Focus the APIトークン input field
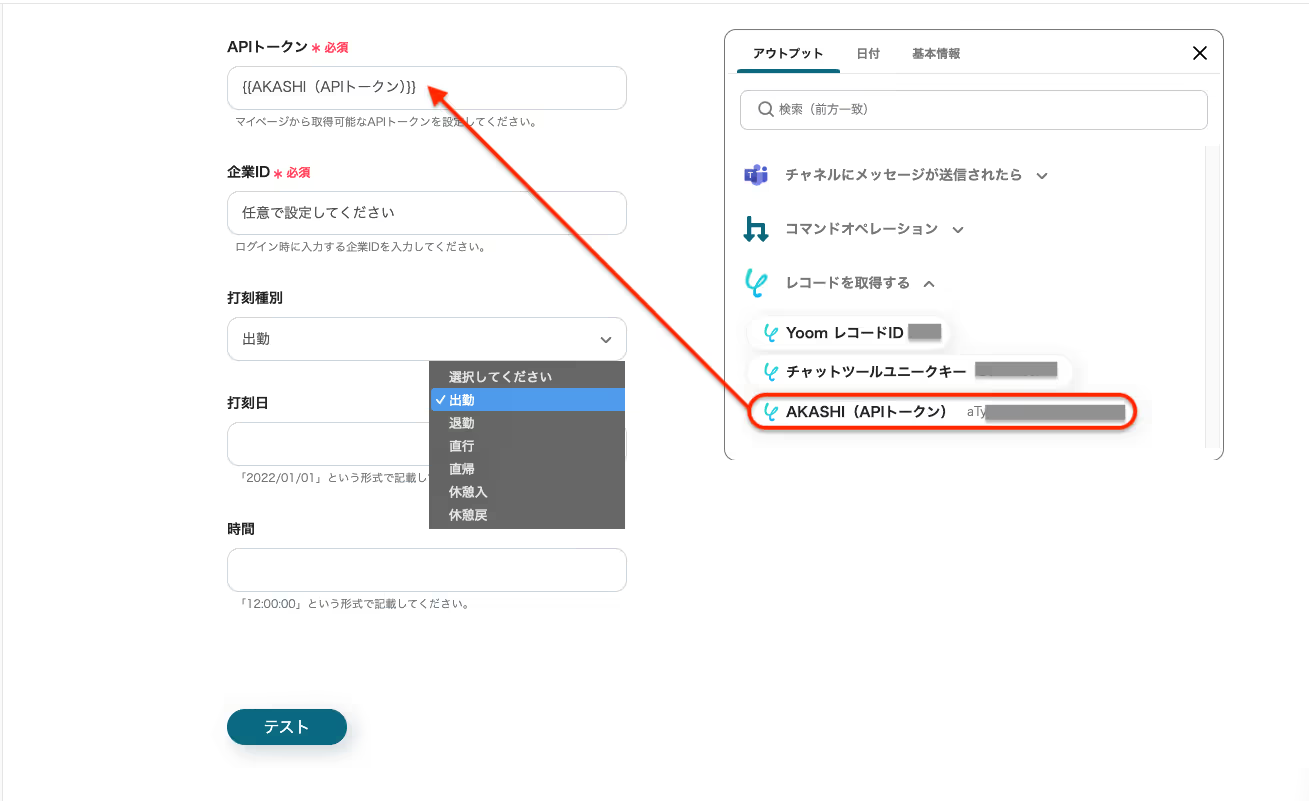 coord(427,88)
